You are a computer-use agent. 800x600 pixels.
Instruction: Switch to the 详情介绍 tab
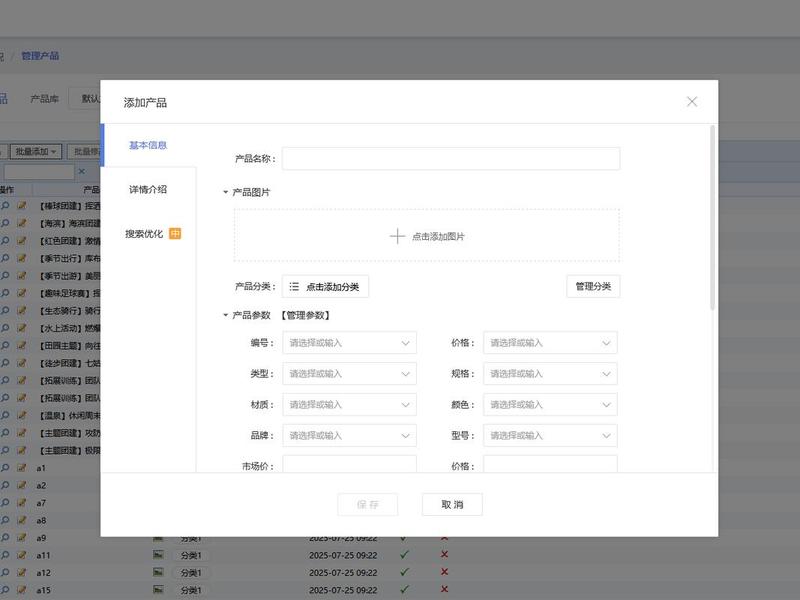(148, 189)
